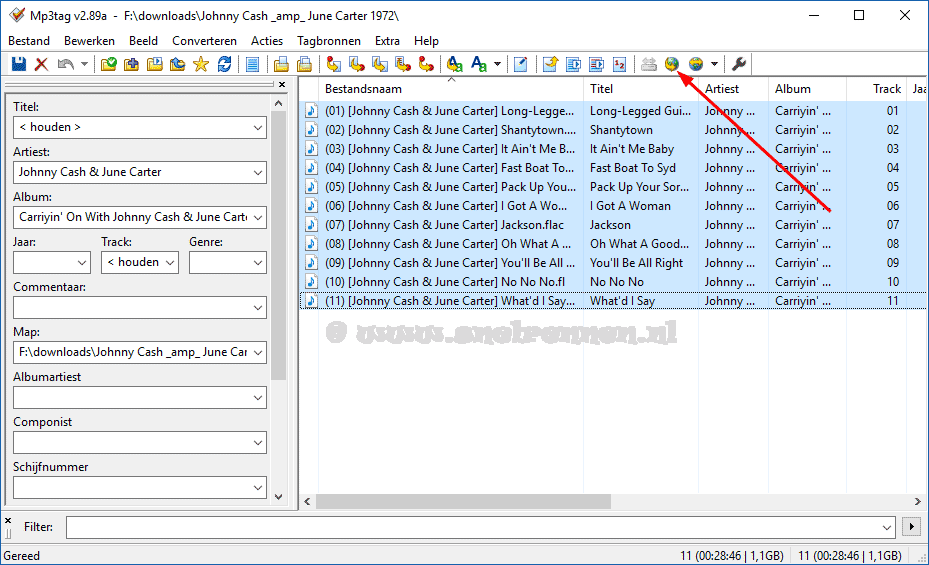929x565 pixels.
Task: Click the Options wrench icon
Action: [739, 64]
